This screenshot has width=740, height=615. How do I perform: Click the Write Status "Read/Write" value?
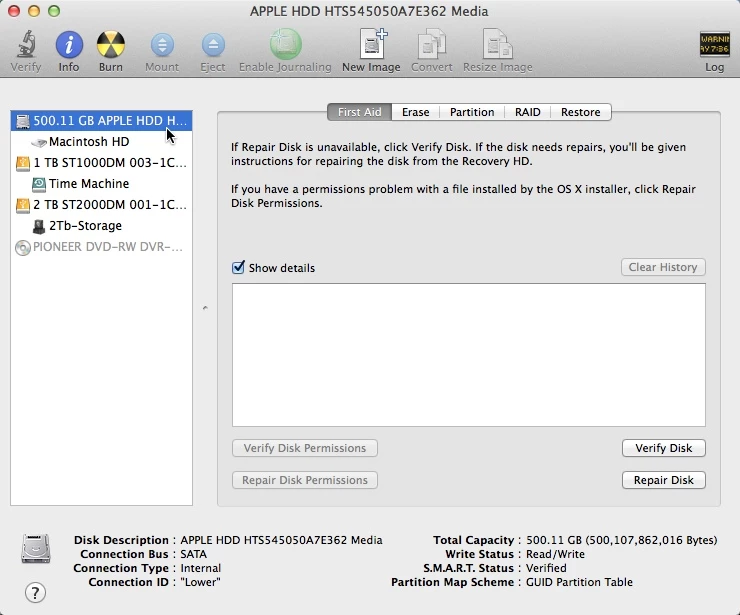[x=555, y=554]
